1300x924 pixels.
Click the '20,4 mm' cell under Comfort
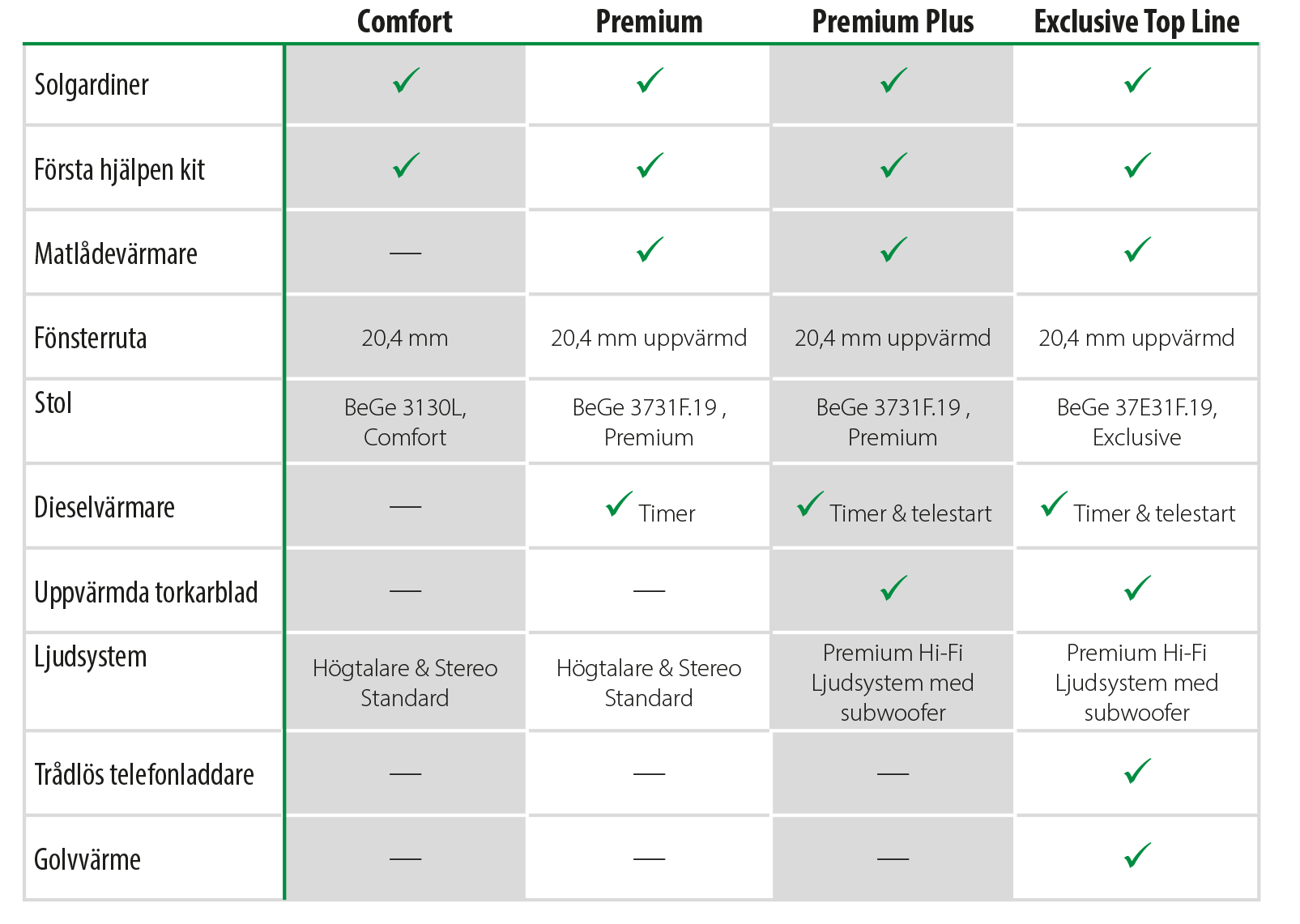pyautogui.click(x=405, y=338)
